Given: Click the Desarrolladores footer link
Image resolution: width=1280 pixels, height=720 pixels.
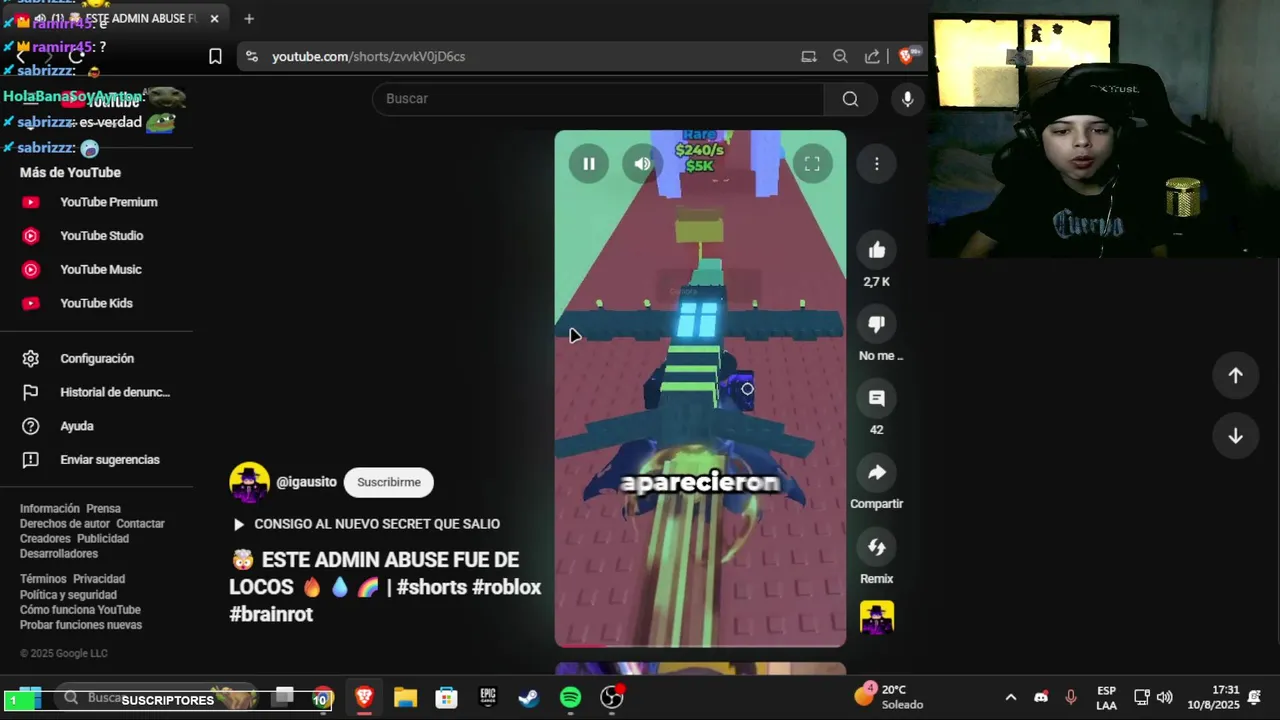Looking at the screenshot, I should click(x=59, y=553).
